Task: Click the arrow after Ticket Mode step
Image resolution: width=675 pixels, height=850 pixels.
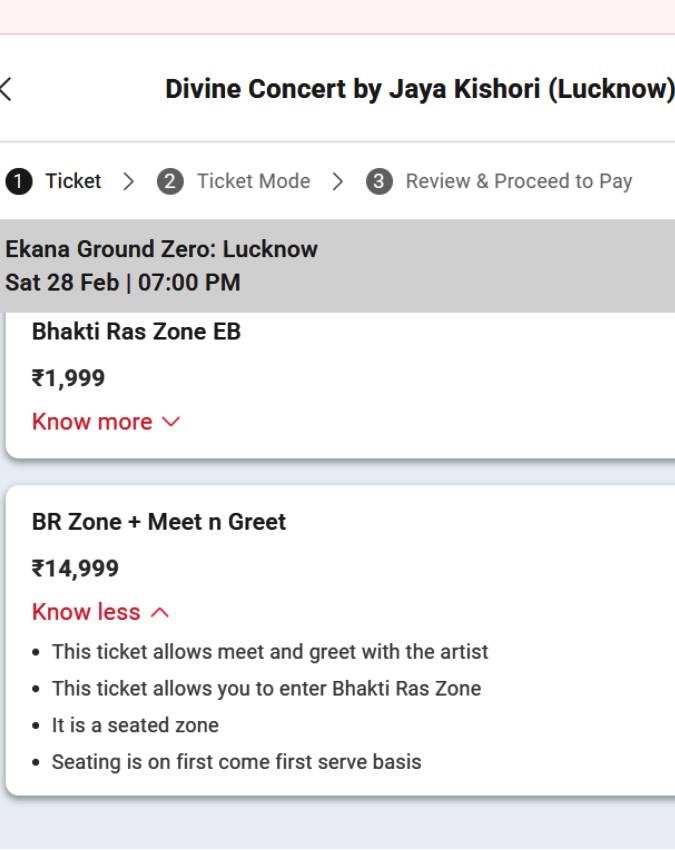Action: pyautogui.click(x=338, y=181)
